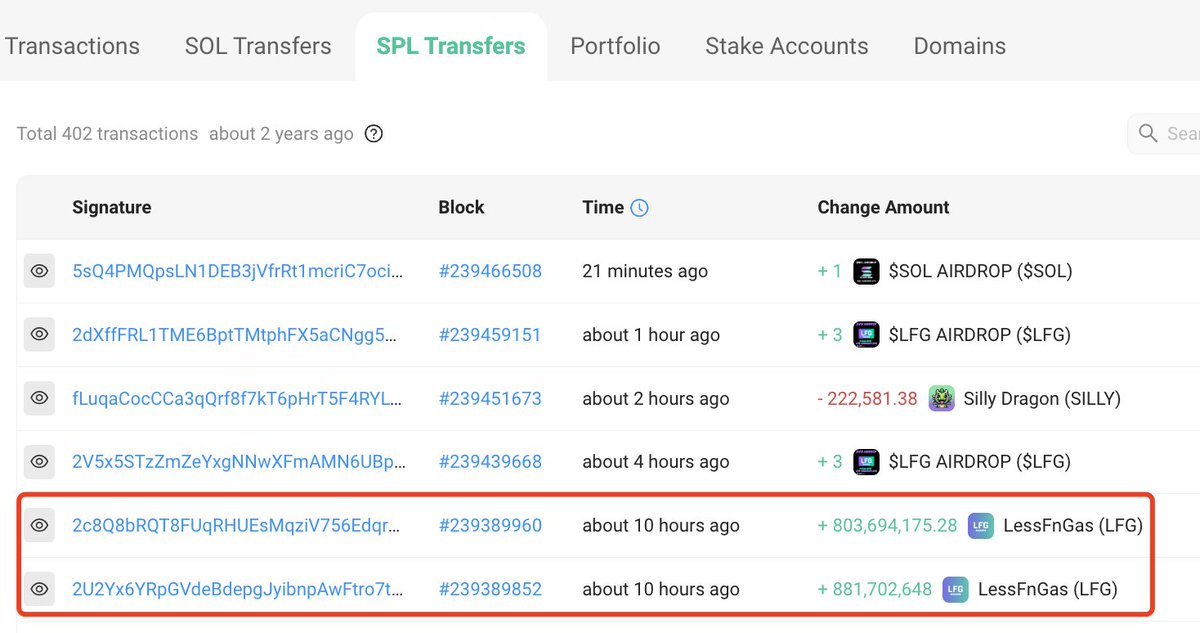Click into the search input field
Viewport: 1200px width, 633px height.
[x=1182, y=134]
